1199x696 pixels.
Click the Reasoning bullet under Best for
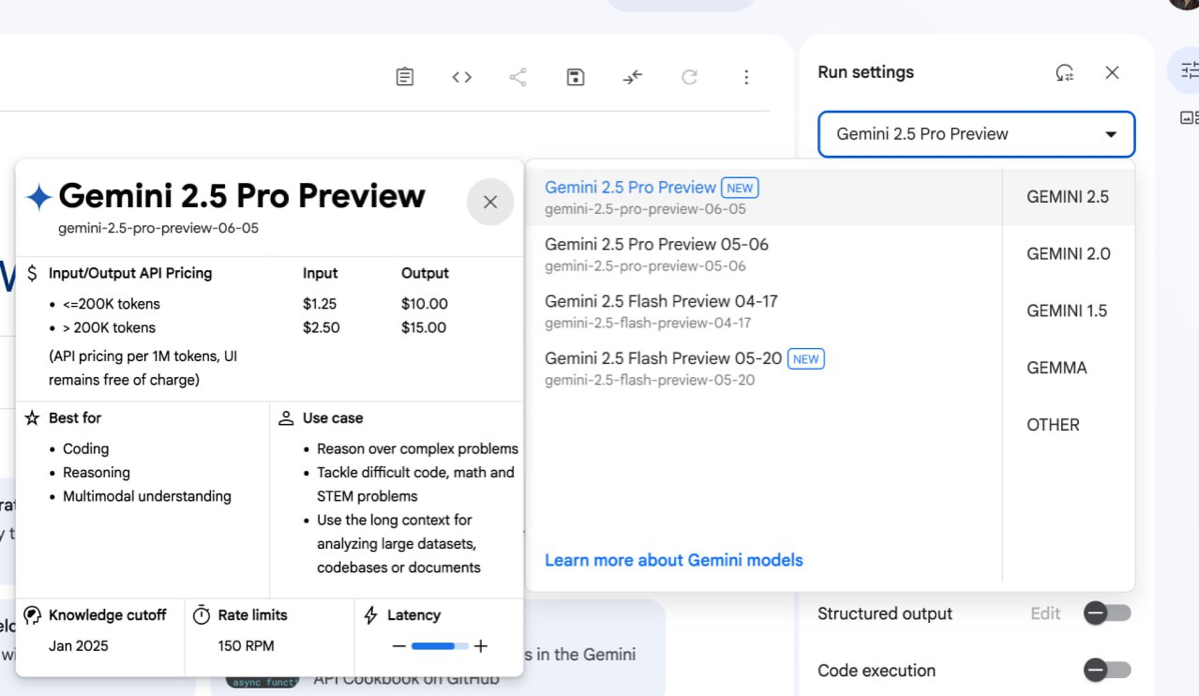(96, 473)
